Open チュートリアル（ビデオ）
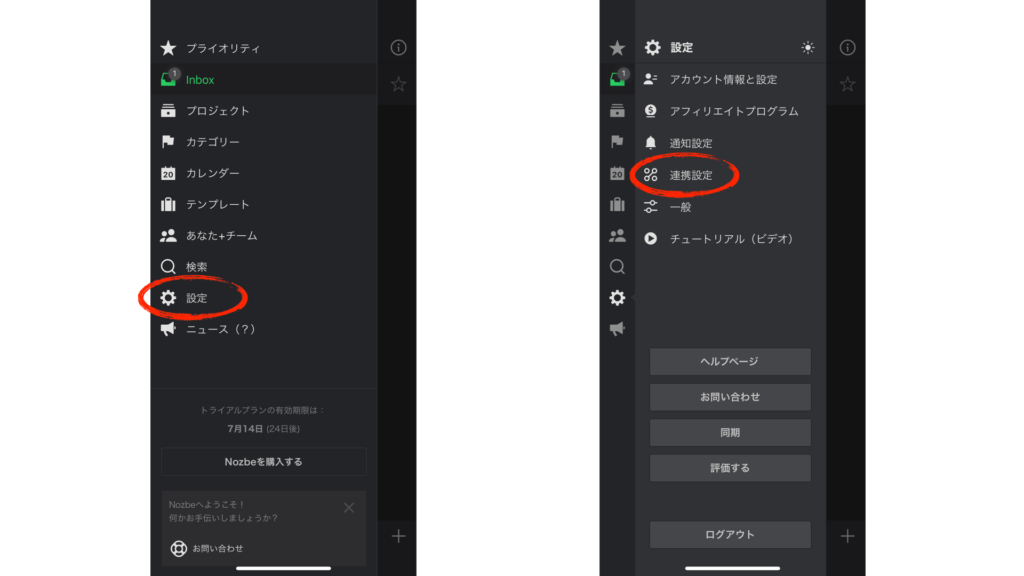Screen dimensions: 1024x576 click(730, 239)
